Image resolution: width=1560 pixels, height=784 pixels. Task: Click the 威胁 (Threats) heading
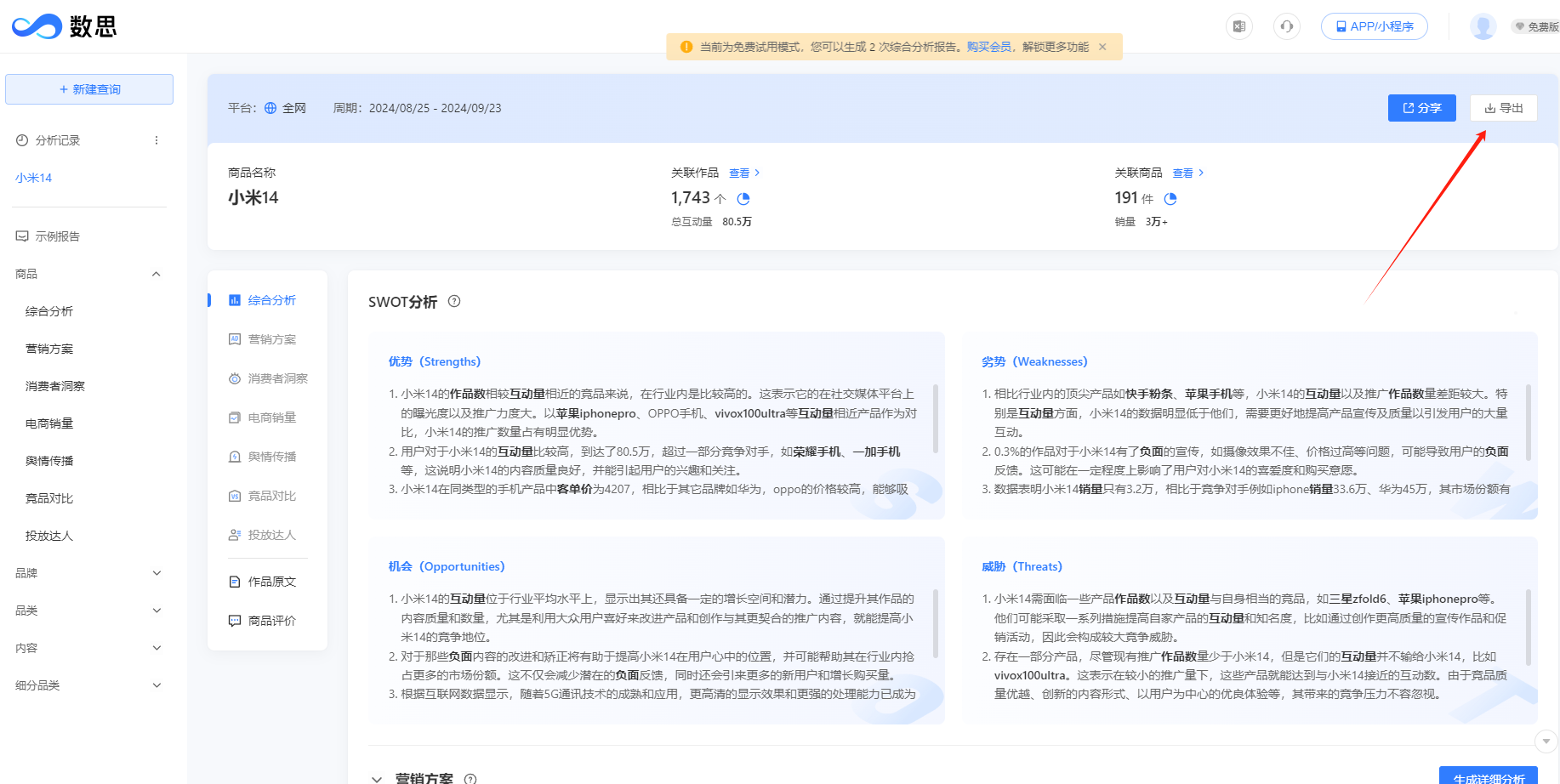(x=1022, y=566)
